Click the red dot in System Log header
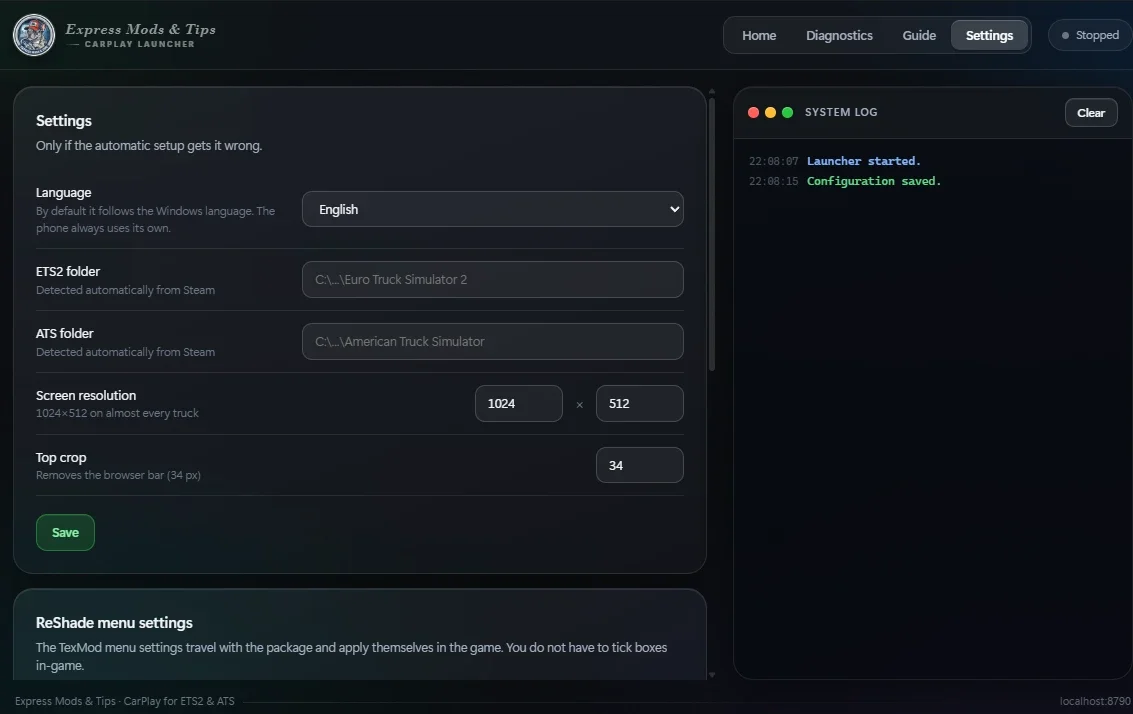This screenshot has height=714, width=1133. [x=753, y=112]
